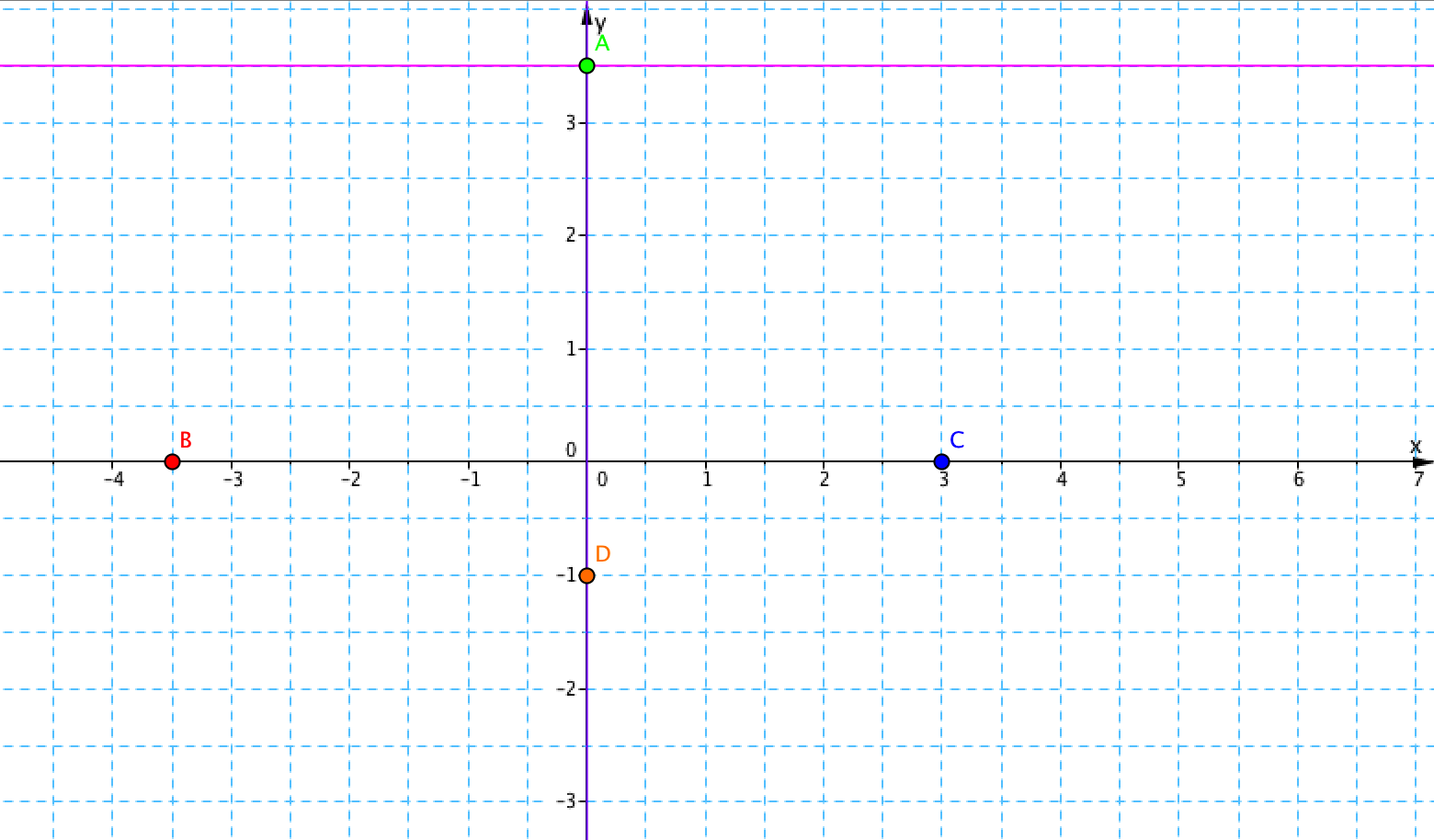The image size is (1434, 840).
Task: Click tick label -4 on the x-axis
Action: [114, 480]
